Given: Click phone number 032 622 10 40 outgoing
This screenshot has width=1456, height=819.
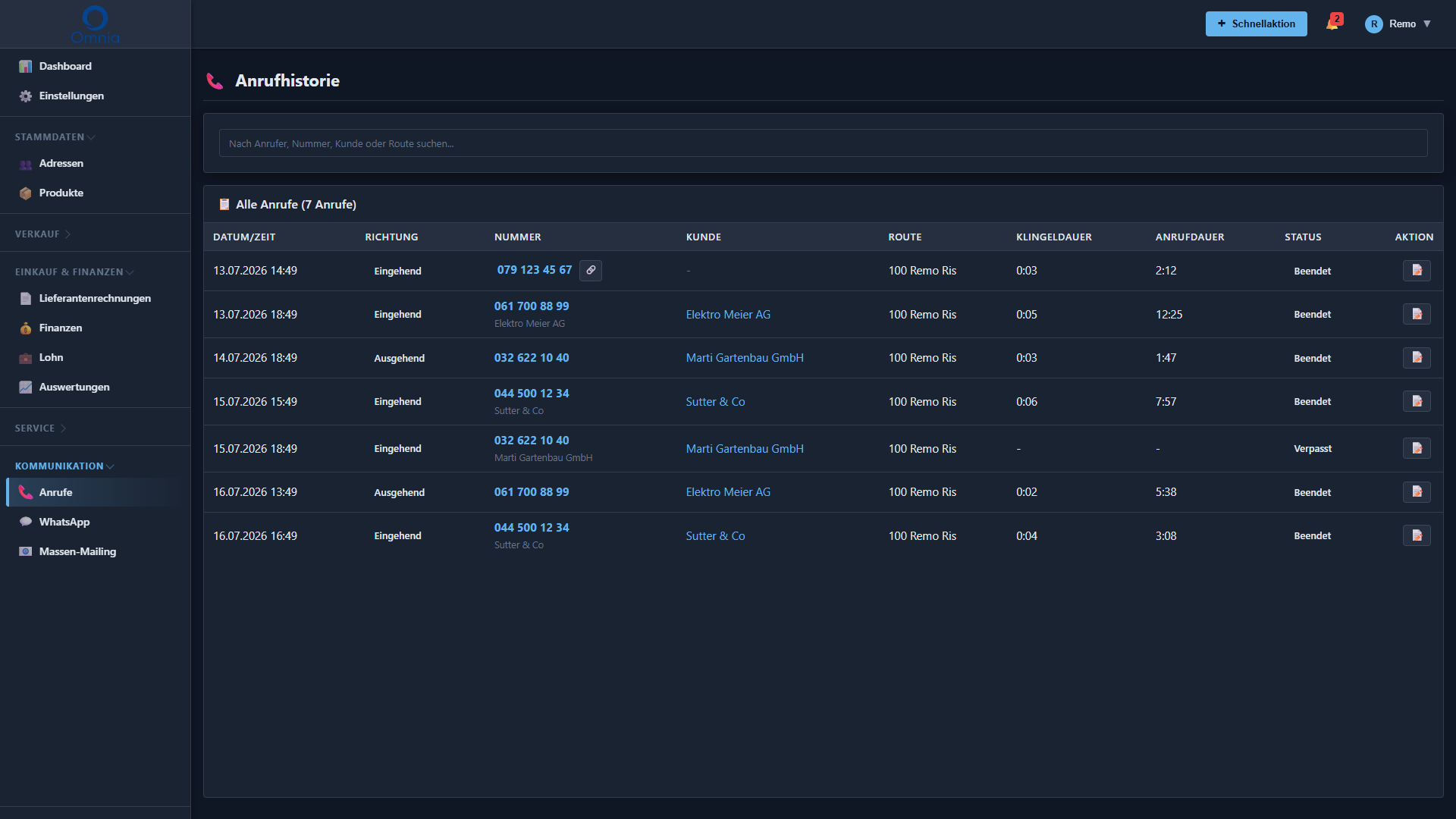Looking at the screenshot, I should coord(531,357).
